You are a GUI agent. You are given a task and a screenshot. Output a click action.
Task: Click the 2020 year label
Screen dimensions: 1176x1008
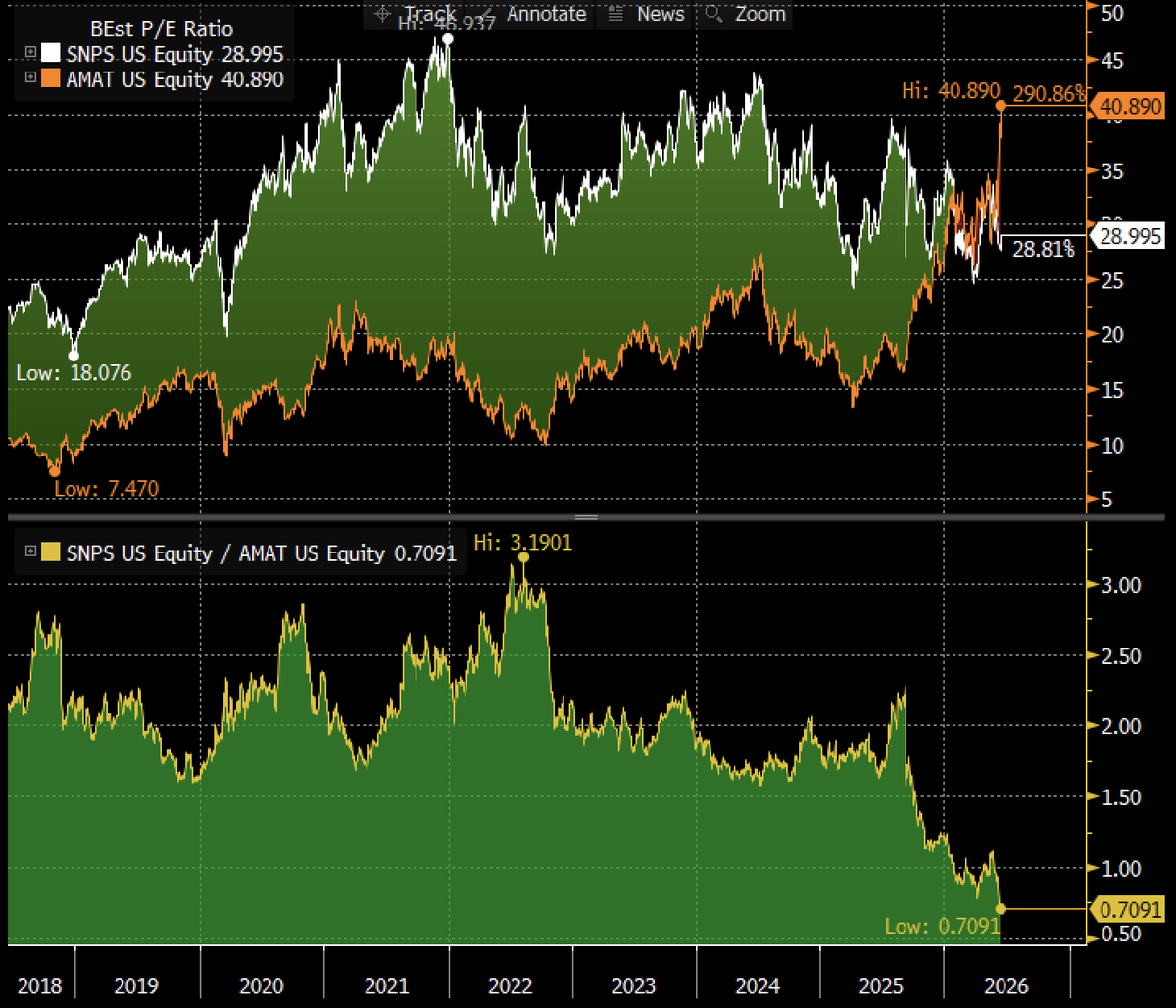pyautogui.click(x=262, y=985)
